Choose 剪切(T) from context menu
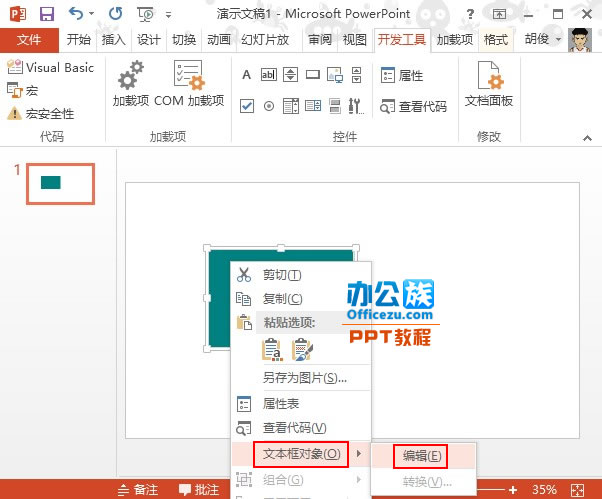The image size is (602, 499). [x=301, y=275]
